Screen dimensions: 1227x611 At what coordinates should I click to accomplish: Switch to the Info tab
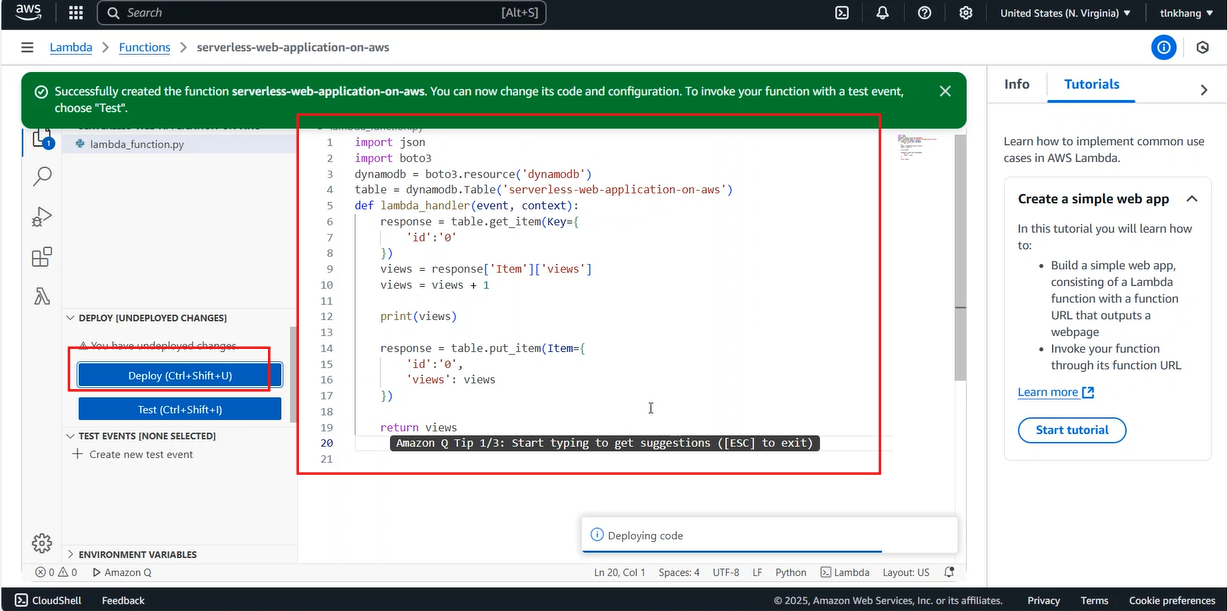pos(1017,85)
